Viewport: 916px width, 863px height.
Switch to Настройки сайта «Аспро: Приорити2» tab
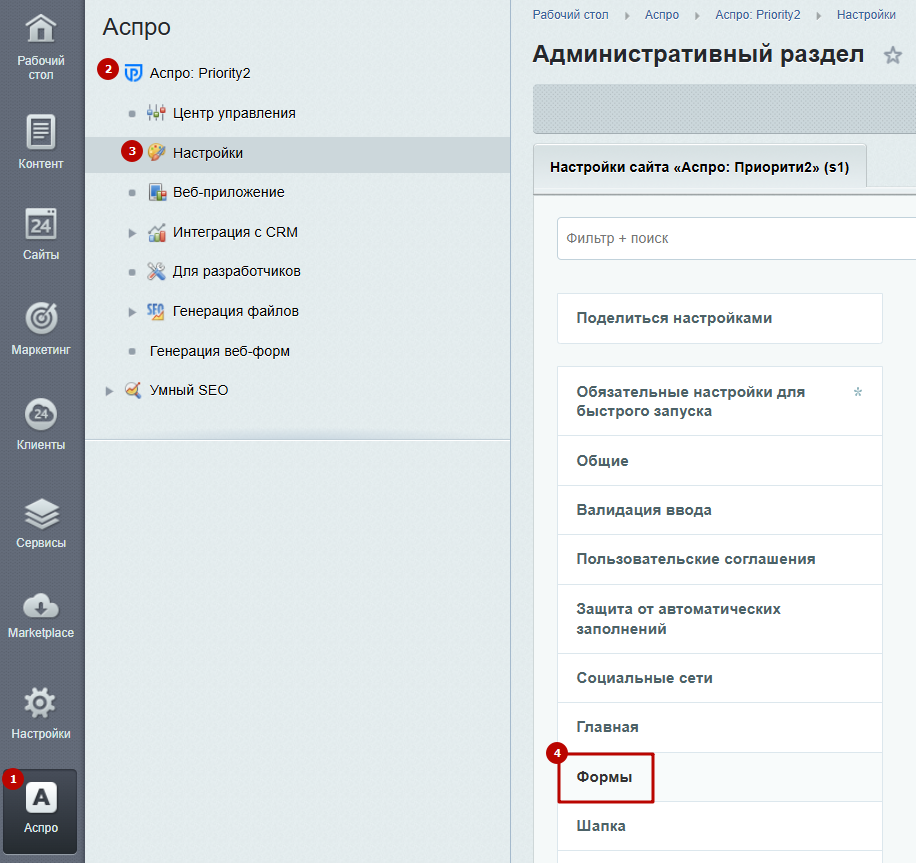[x=699, y=167]
